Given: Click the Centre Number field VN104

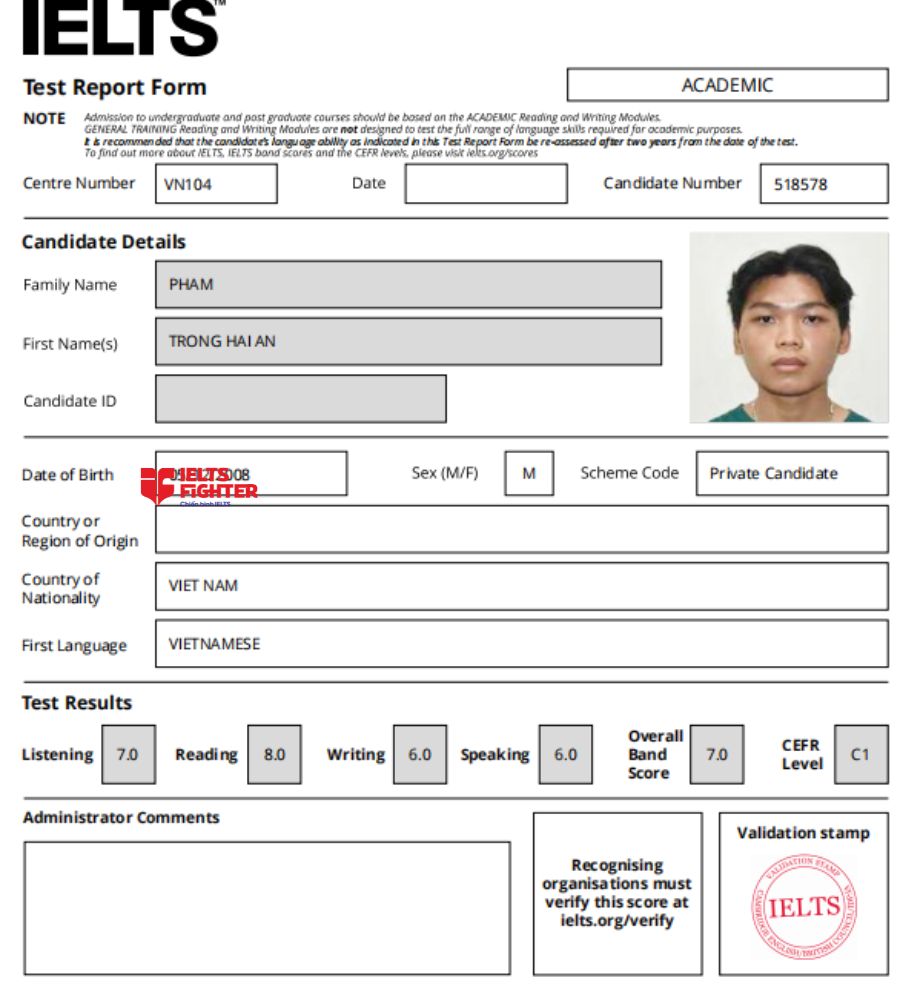Looking at the screenshot, I should 216,184.
